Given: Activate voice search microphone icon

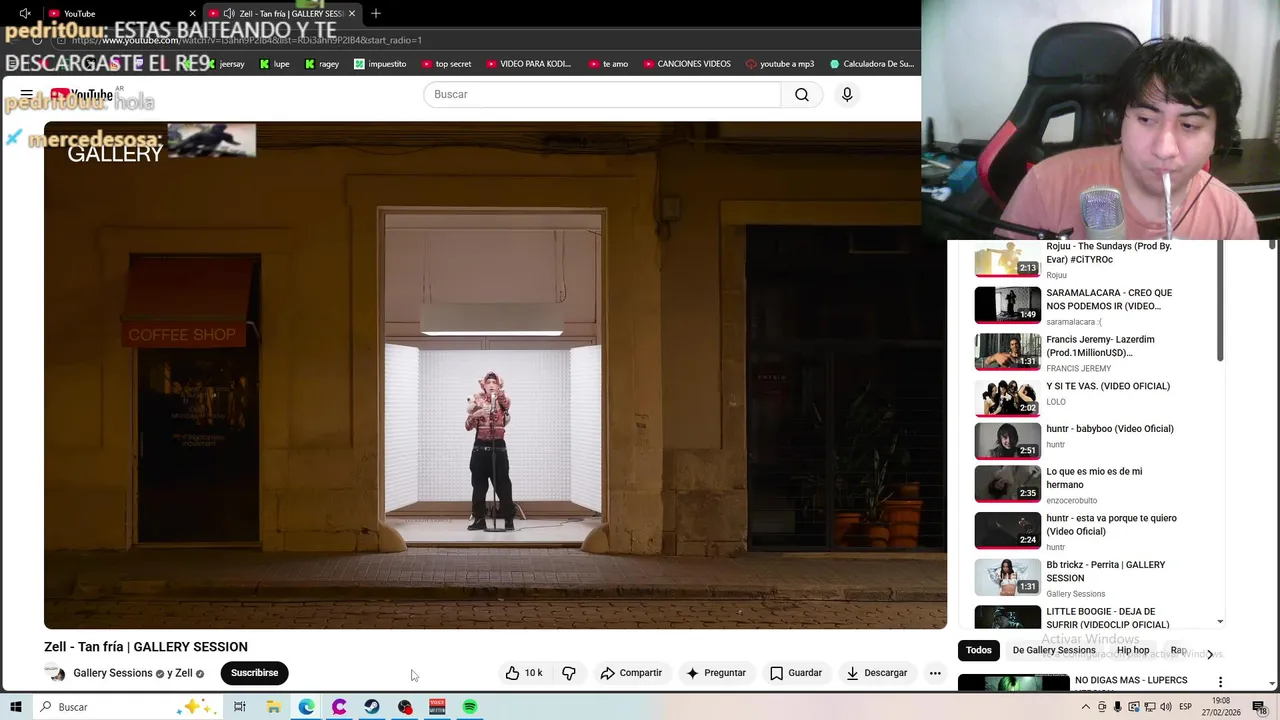Looking at the screenshot, I should coord(847,94).
